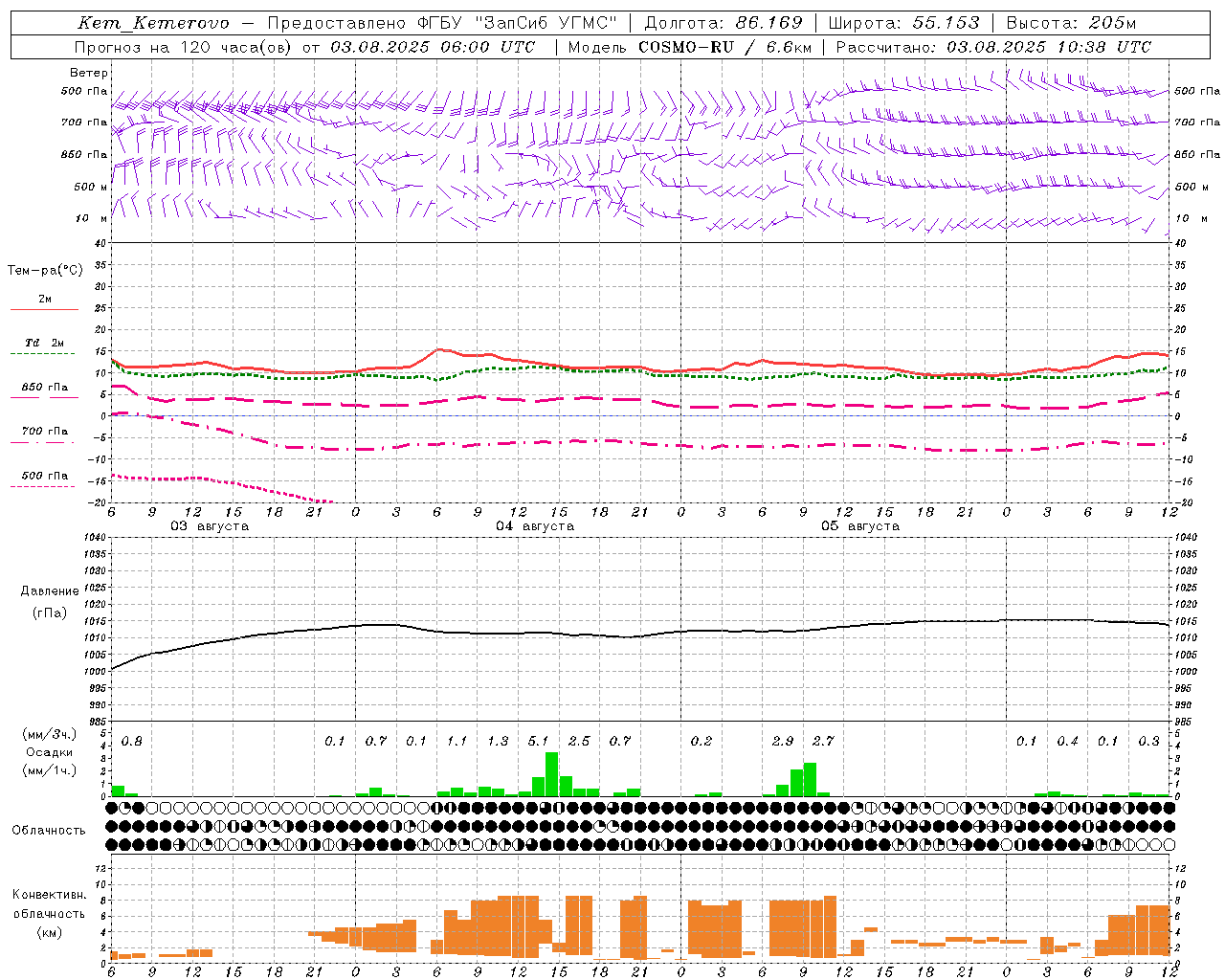The height and width of the screenshot is (980, 1225).
Task: Click the "(мм/1ч.)" units label
Action: [50, 770]
